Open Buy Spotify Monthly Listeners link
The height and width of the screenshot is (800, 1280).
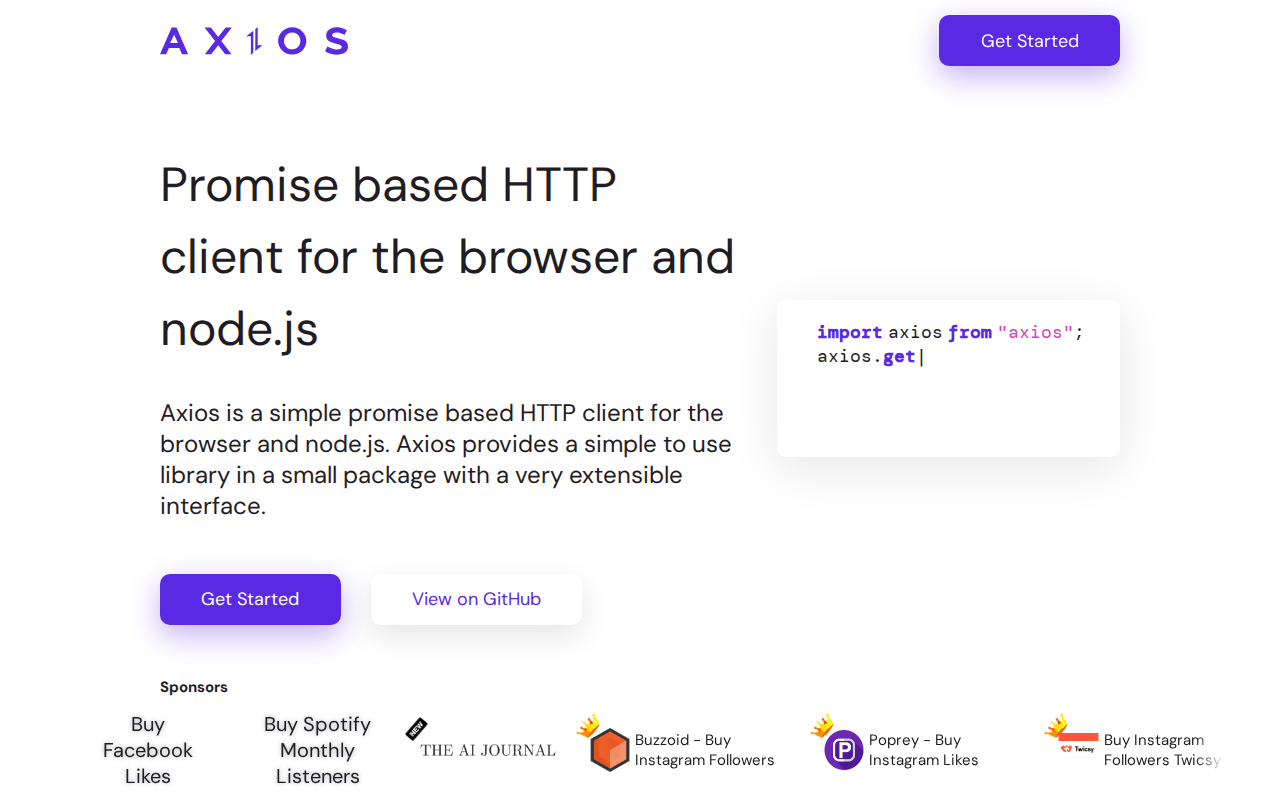pos(317,750)
